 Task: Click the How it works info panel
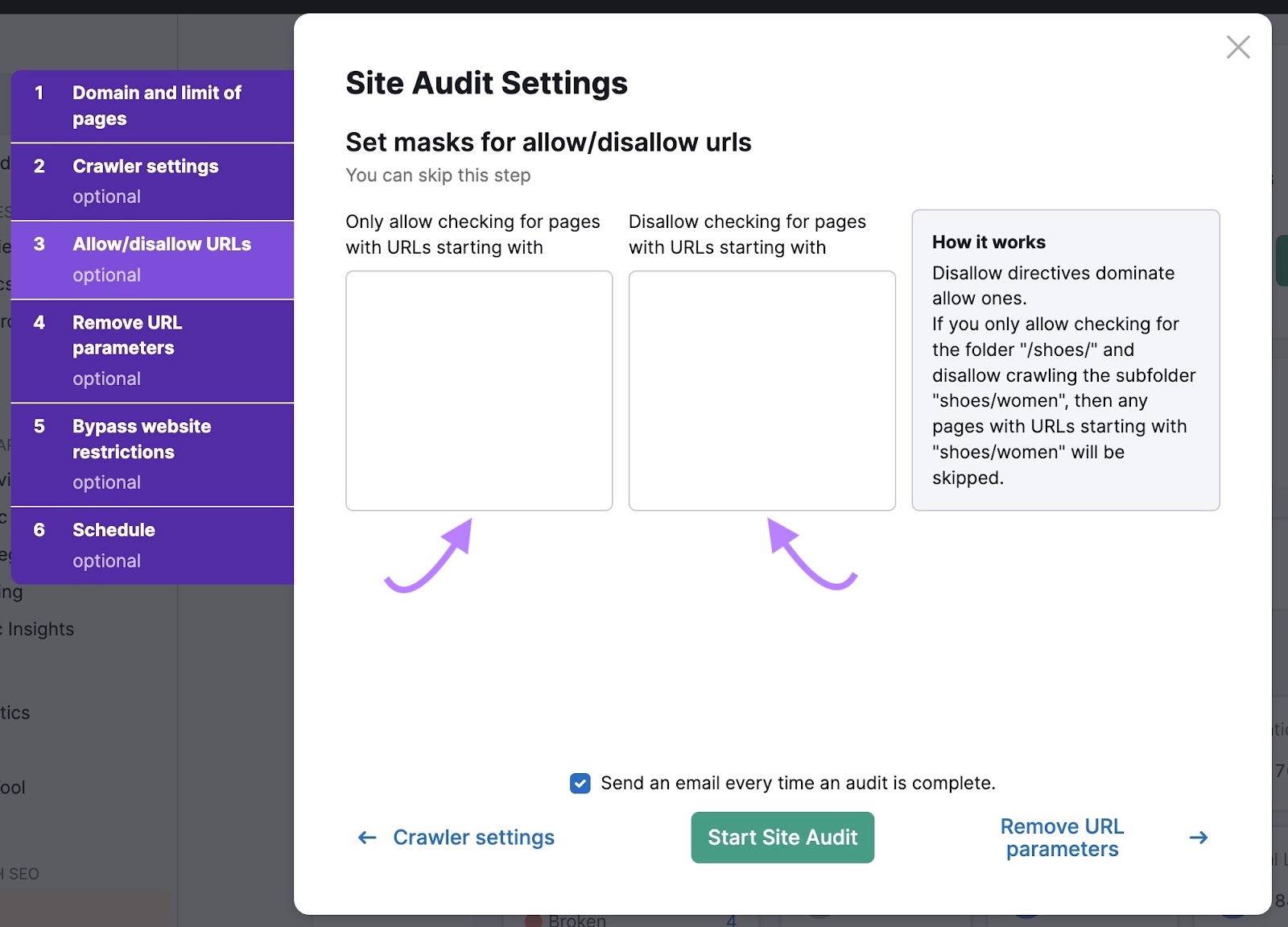click(x=1065, y=359)
